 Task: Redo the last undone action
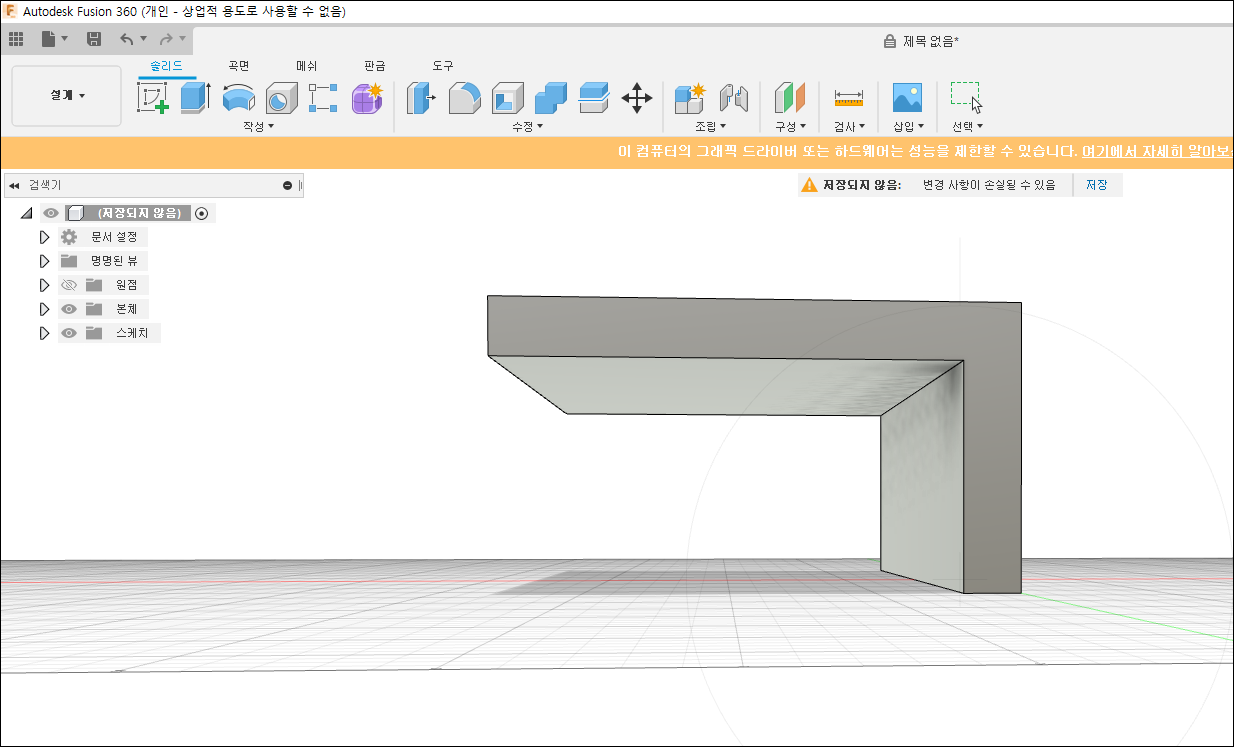tap(166, 40)
